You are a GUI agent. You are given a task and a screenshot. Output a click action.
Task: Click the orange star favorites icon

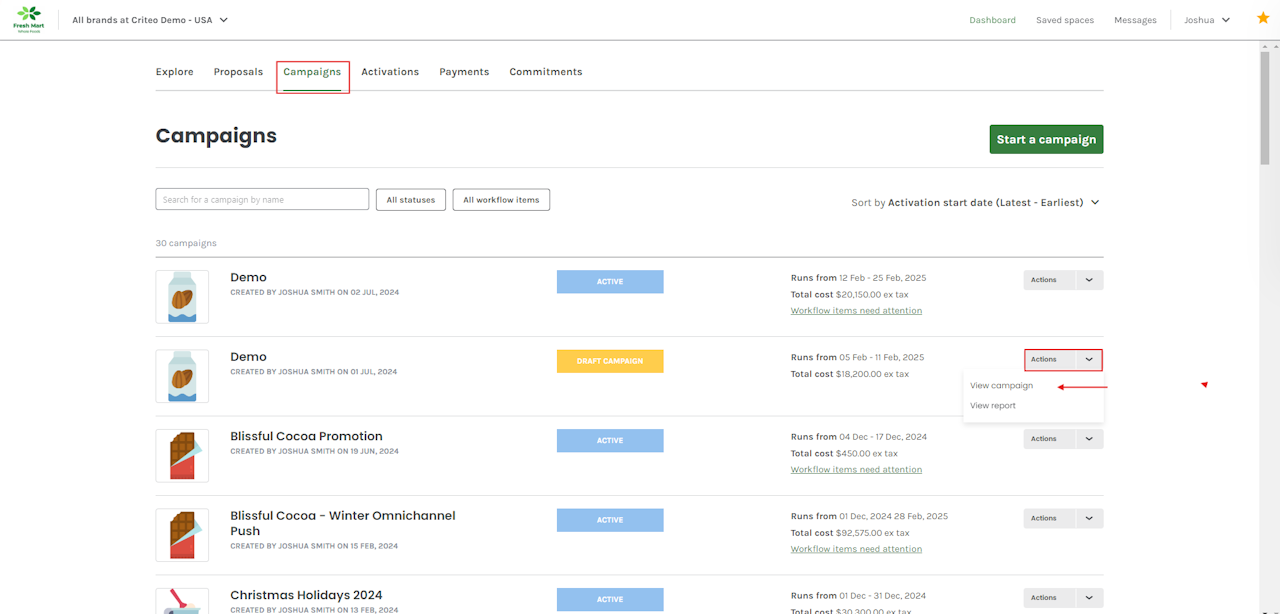click(x=1262, y=19)
